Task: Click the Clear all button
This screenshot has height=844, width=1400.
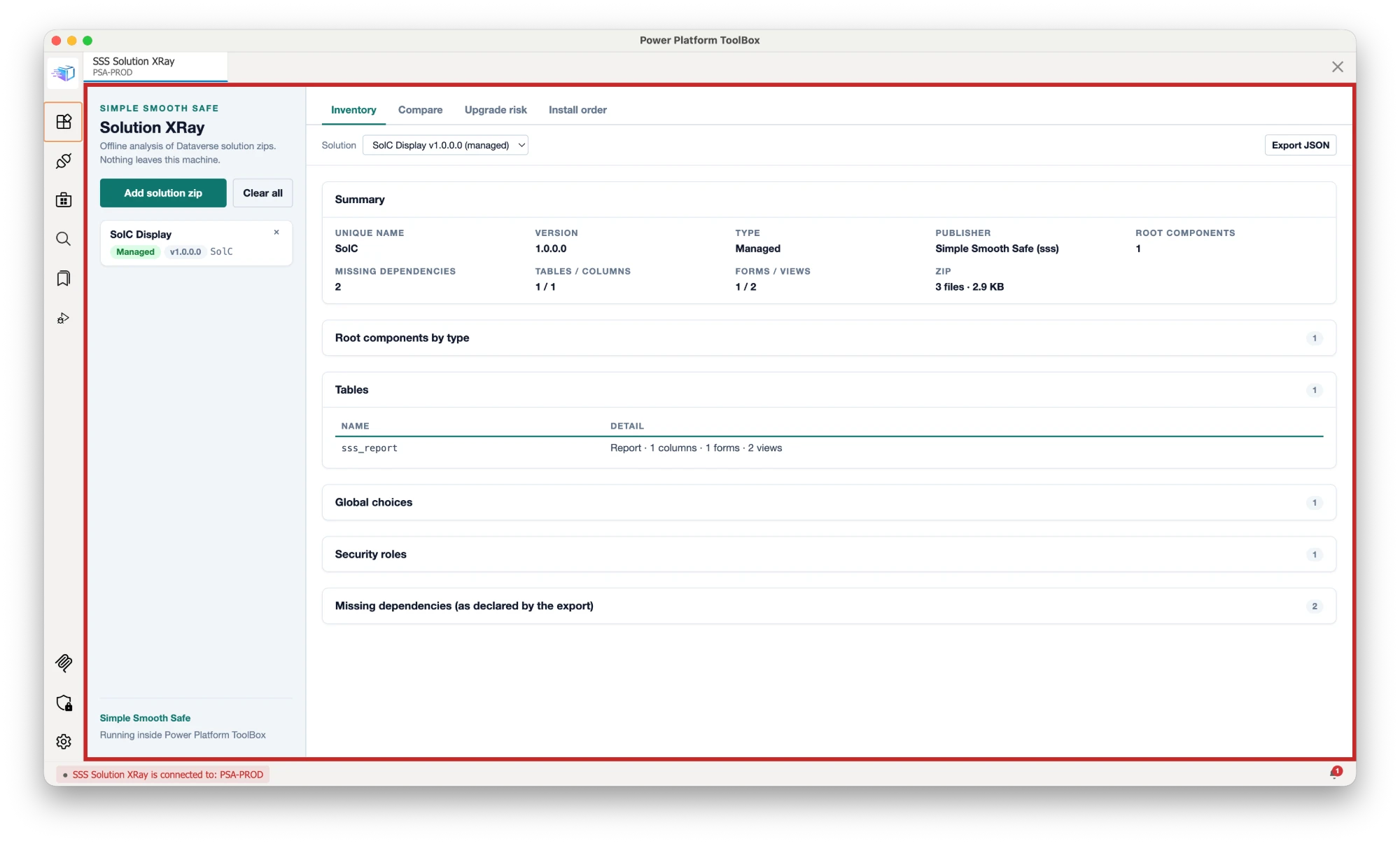Action: [x=262, y=193]
